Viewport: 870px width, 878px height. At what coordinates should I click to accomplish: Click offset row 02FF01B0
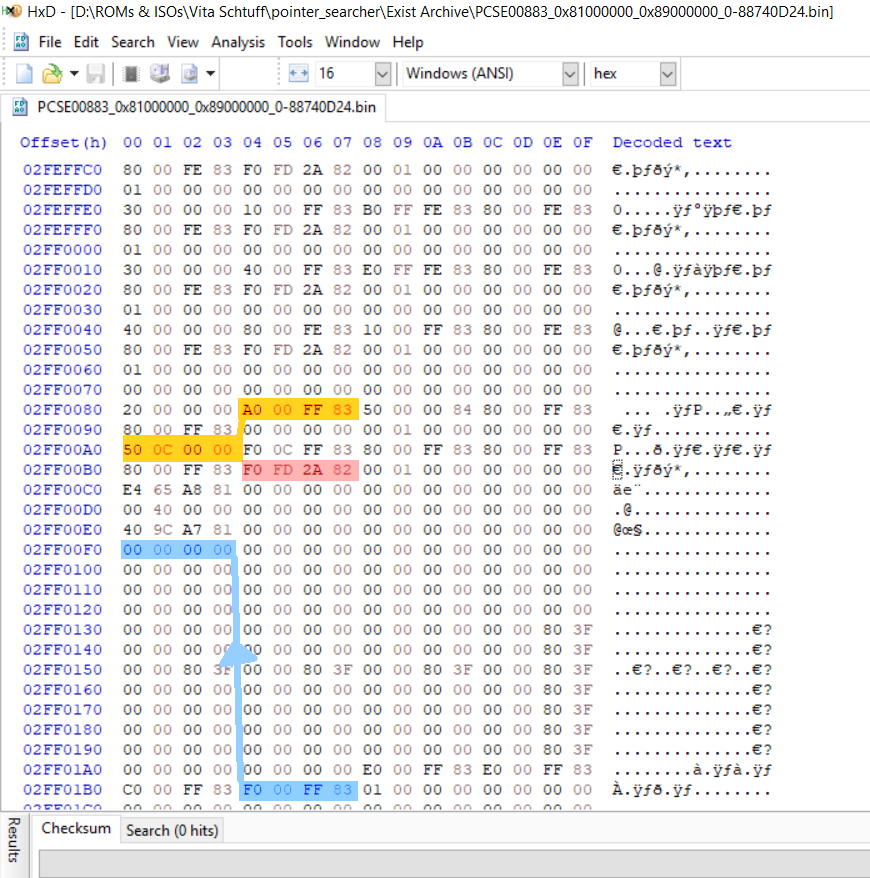(x=62, y=790)
